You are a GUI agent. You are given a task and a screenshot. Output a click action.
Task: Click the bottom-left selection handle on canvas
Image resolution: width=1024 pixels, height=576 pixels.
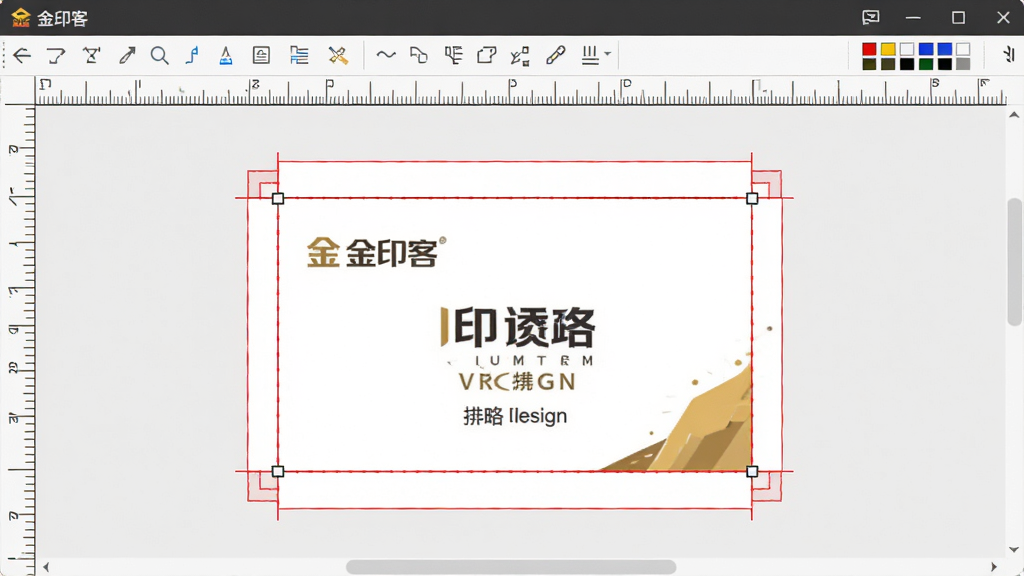tap(278, 472)
